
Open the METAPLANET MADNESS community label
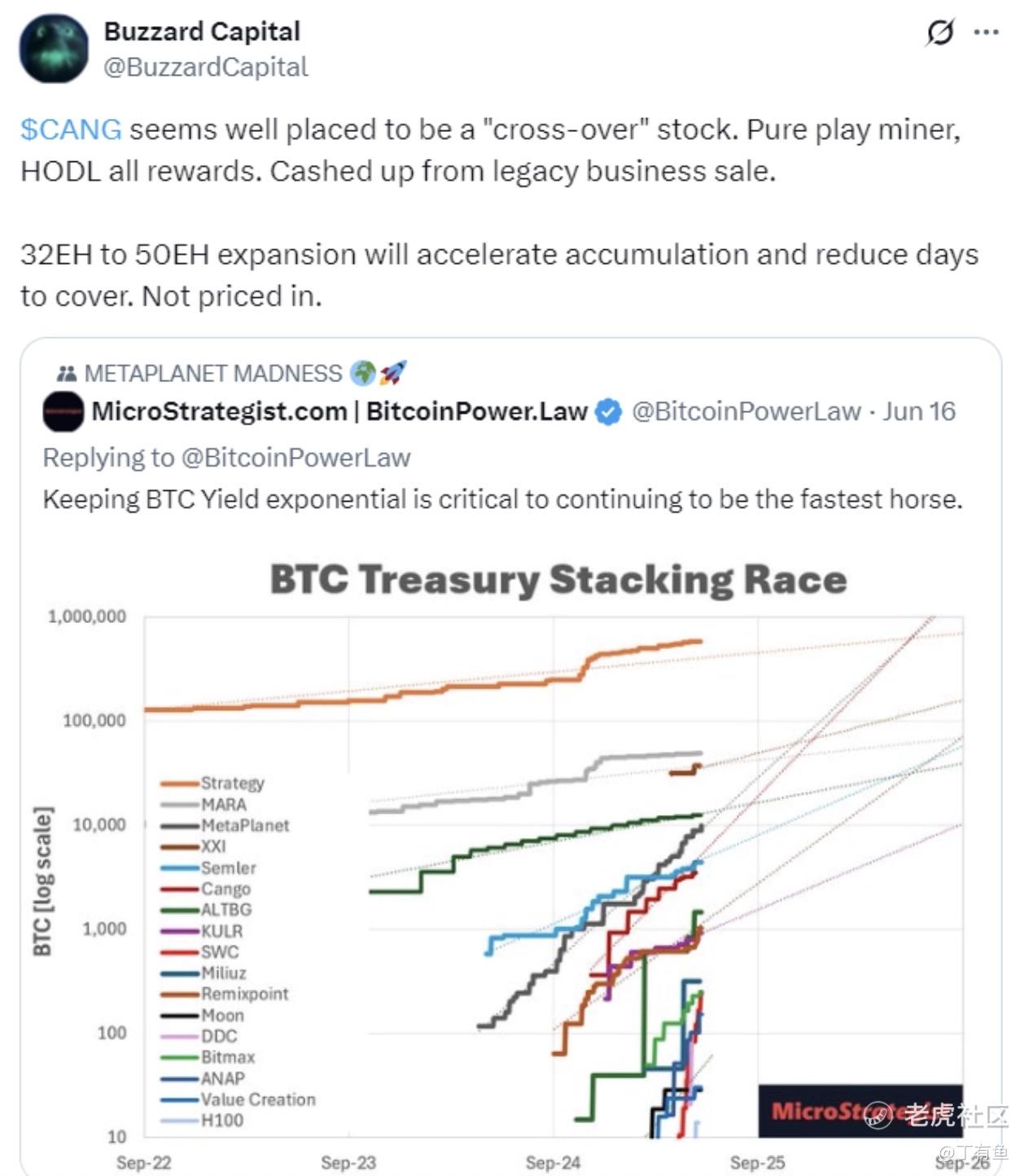(213, 374)
